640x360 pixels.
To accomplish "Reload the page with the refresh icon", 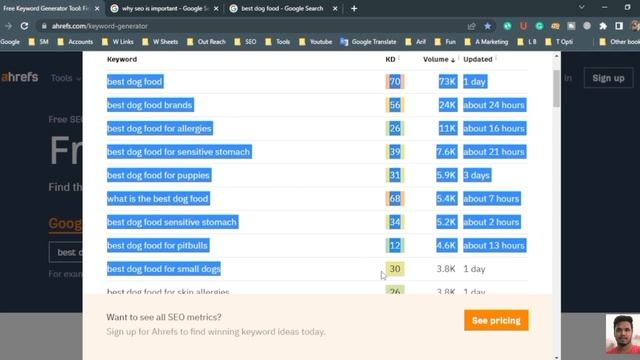I will pos(24,26).
